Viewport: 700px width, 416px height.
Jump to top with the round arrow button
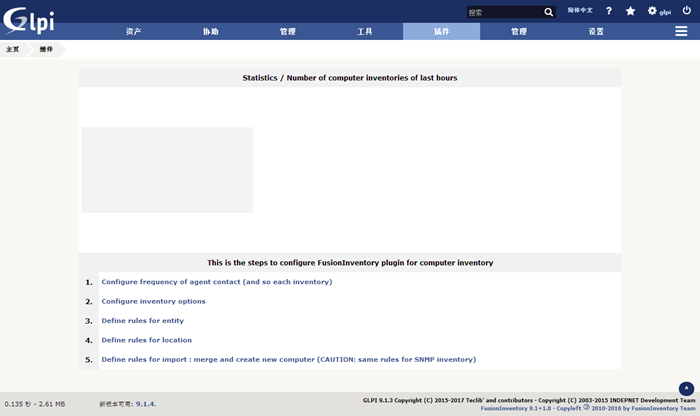tap(686, 389)
